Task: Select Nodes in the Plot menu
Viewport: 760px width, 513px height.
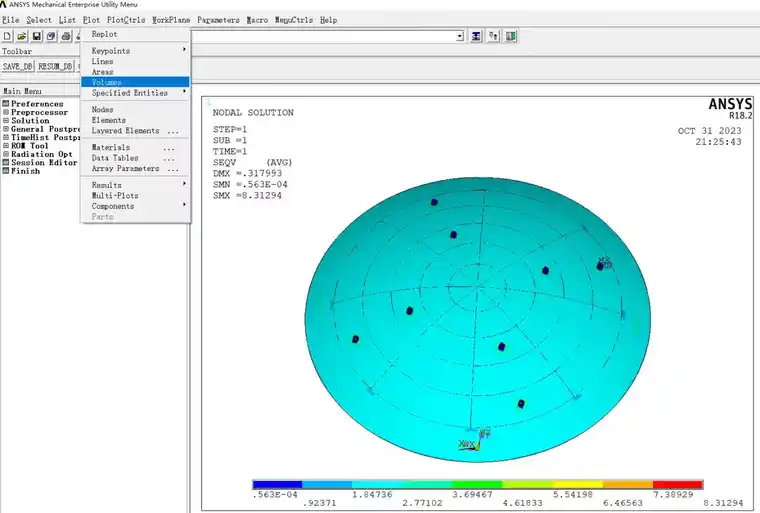Action: (135, 110)
